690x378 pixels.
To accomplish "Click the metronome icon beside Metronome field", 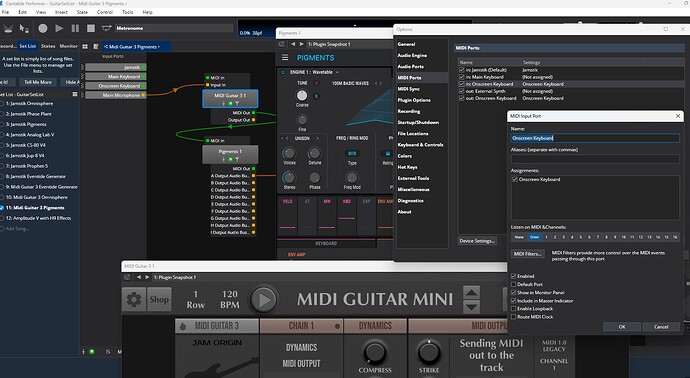I will tap(106, 28).
